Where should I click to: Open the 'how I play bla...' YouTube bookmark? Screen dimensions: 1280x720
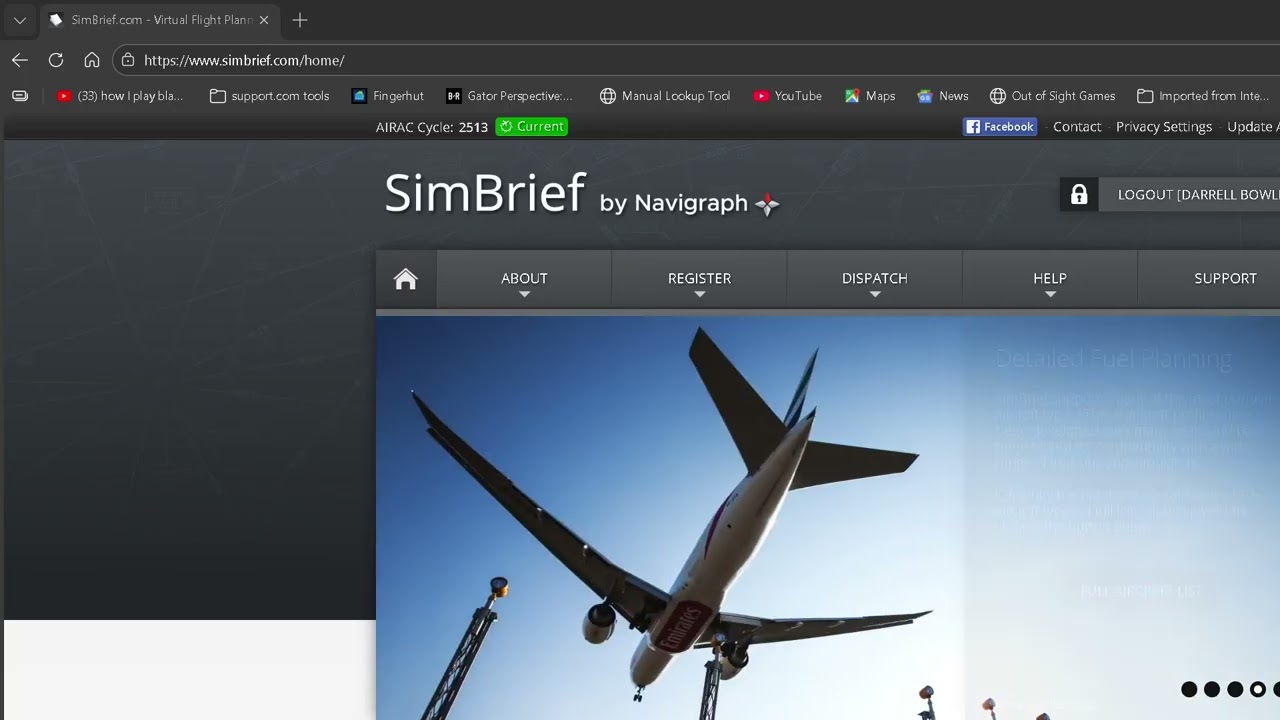point(120,96)
